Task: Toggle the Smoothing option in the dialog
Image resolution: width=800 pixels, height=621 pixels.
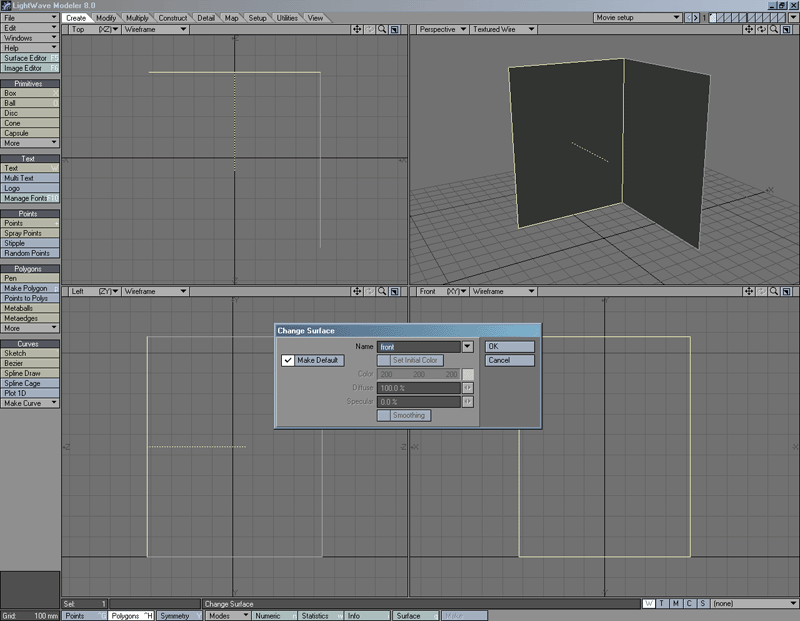Action: pos(404,414)
